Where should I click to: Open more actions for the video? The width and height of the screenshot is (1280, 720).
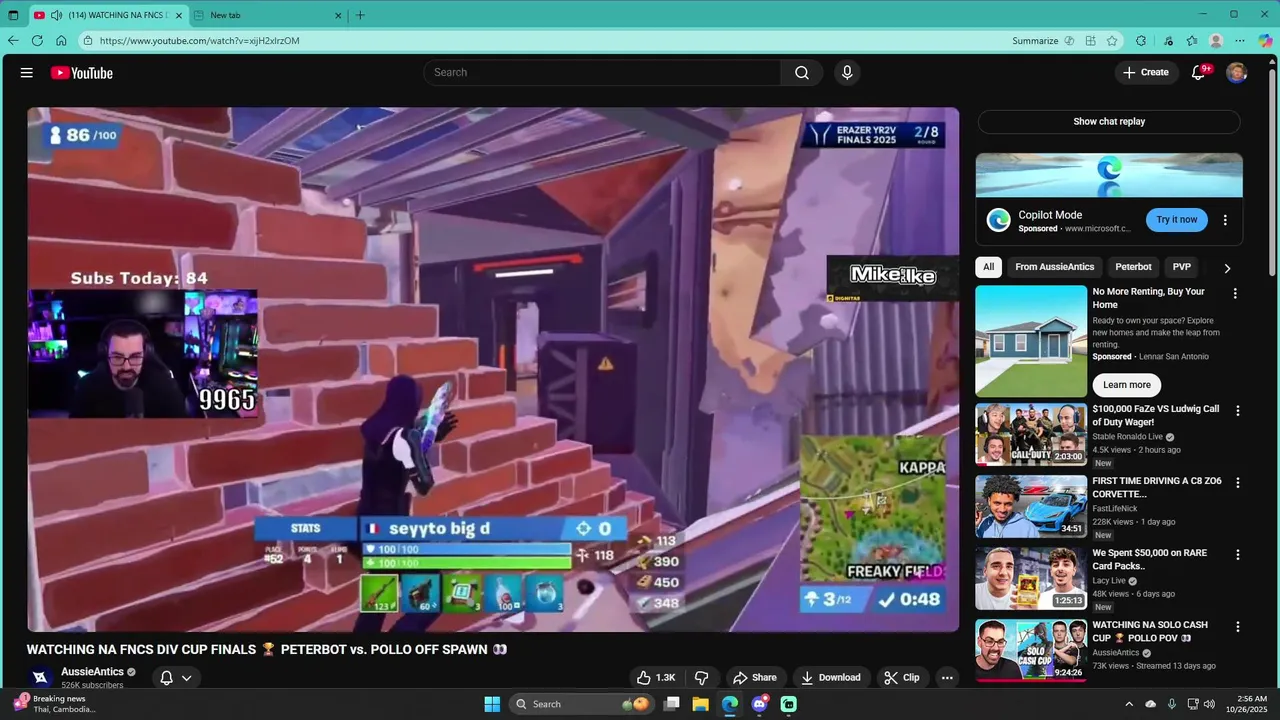click(947, 677)
